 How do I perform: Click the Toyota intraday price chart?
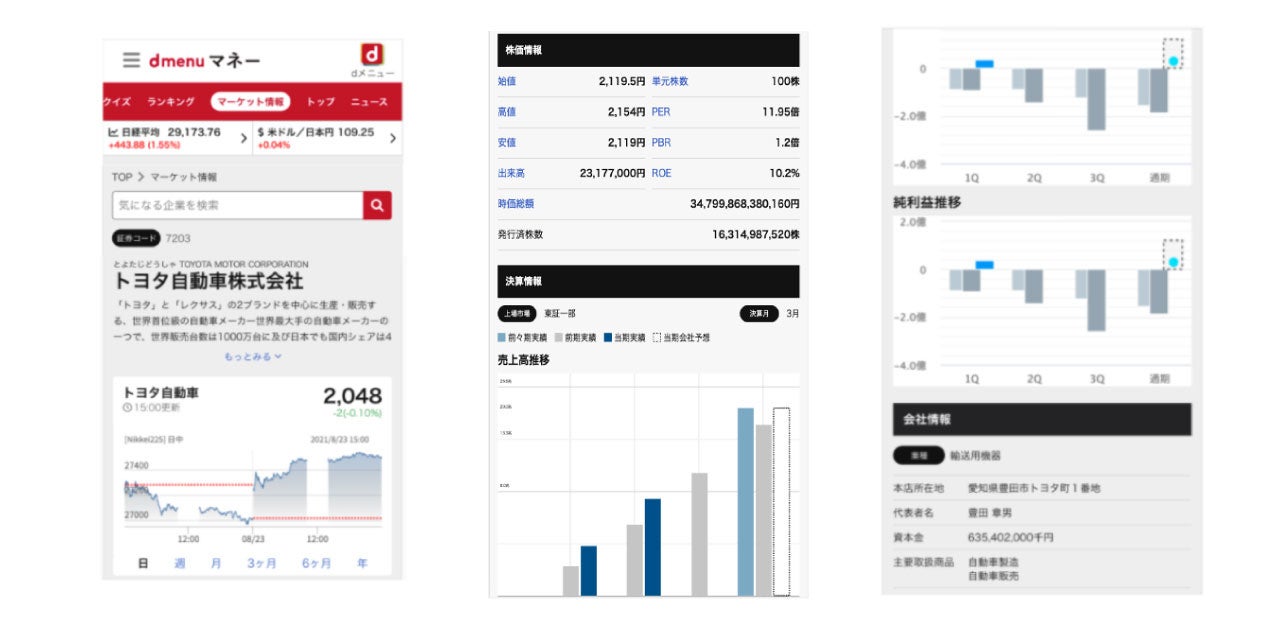253,488
